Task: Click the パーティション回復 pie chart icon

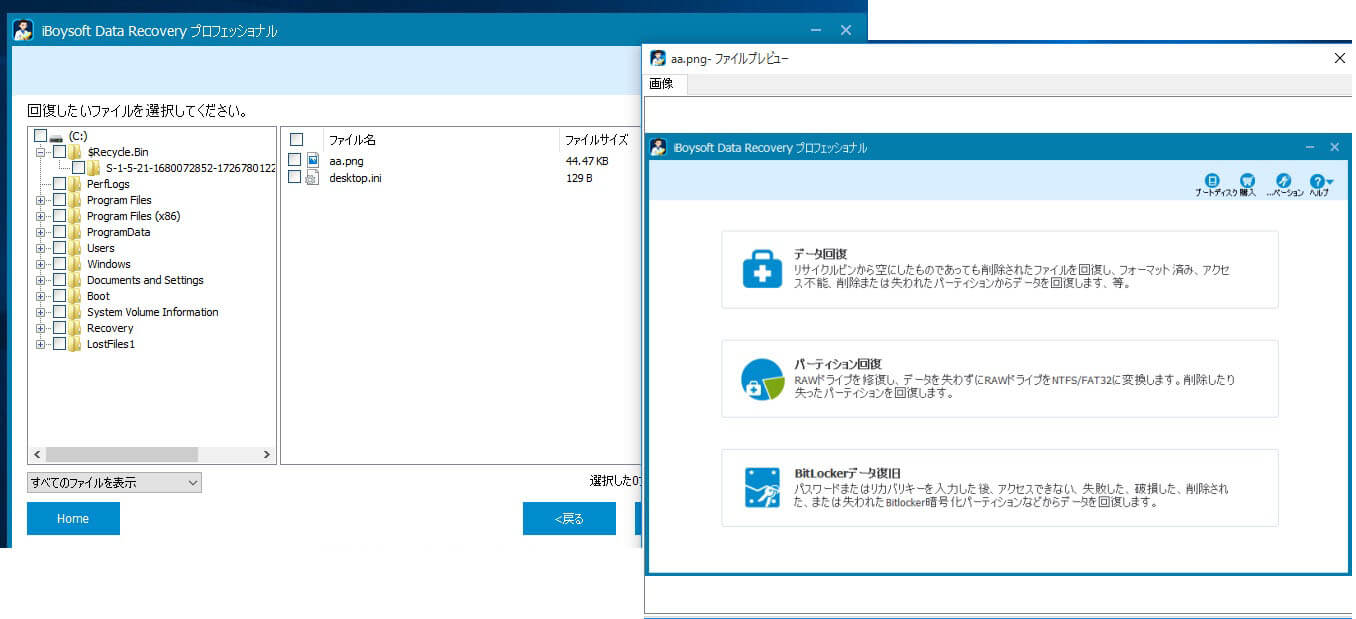Action: [762, 379]
